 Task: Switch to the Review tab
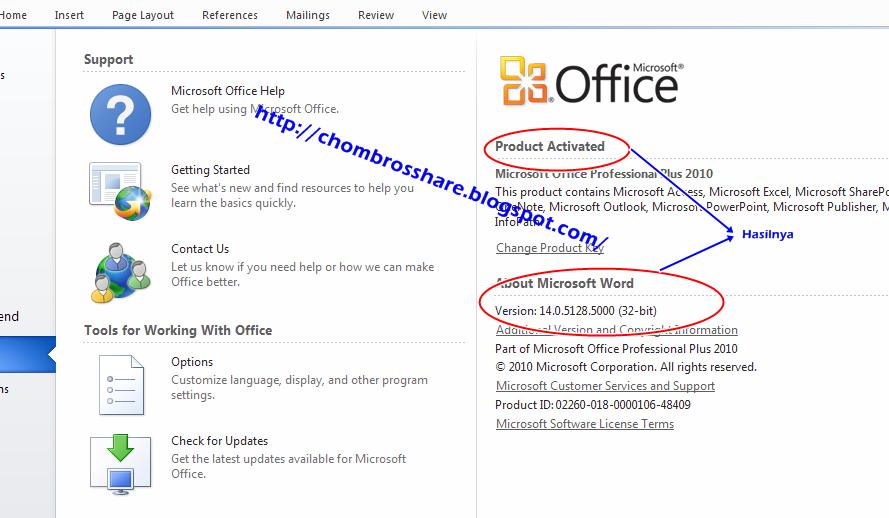(x=376, y=15)
